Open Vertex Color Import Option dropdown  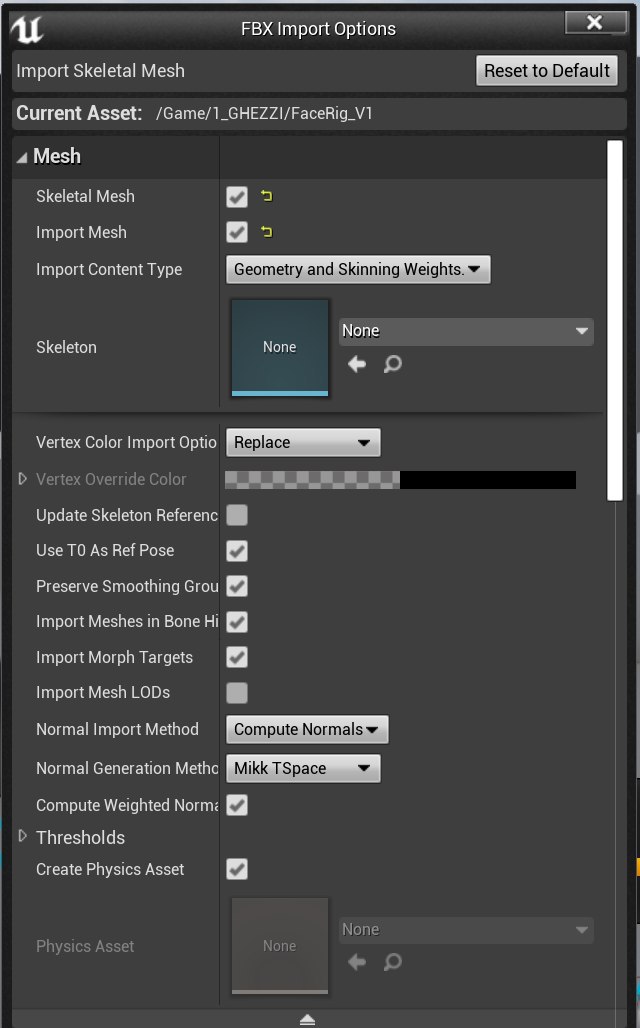(x=303, y=443)
